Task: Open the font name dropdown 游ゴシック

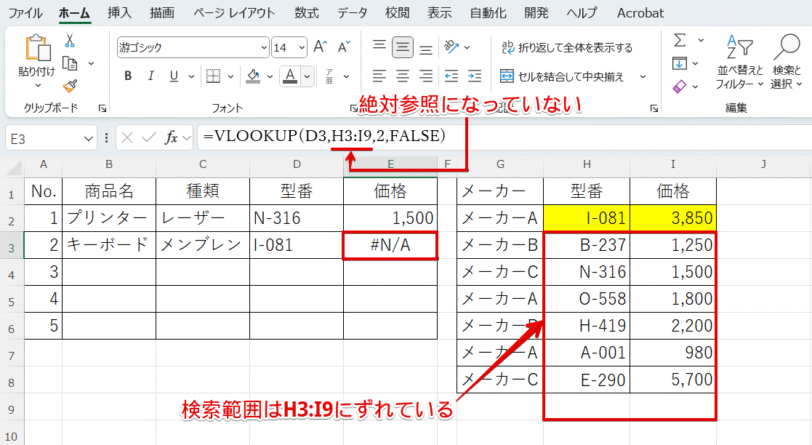Action: click(264, 48)
